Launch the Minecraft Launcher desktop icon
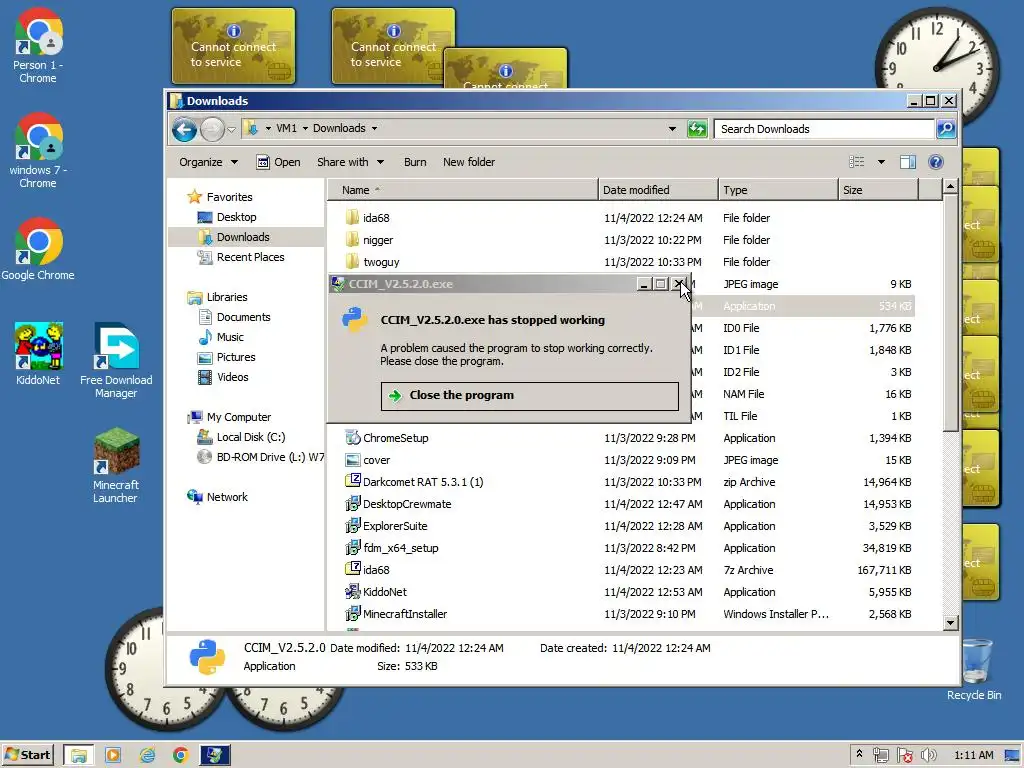Image resolution: width=1024 pixels, height=768 pixels. pos(116,465)
